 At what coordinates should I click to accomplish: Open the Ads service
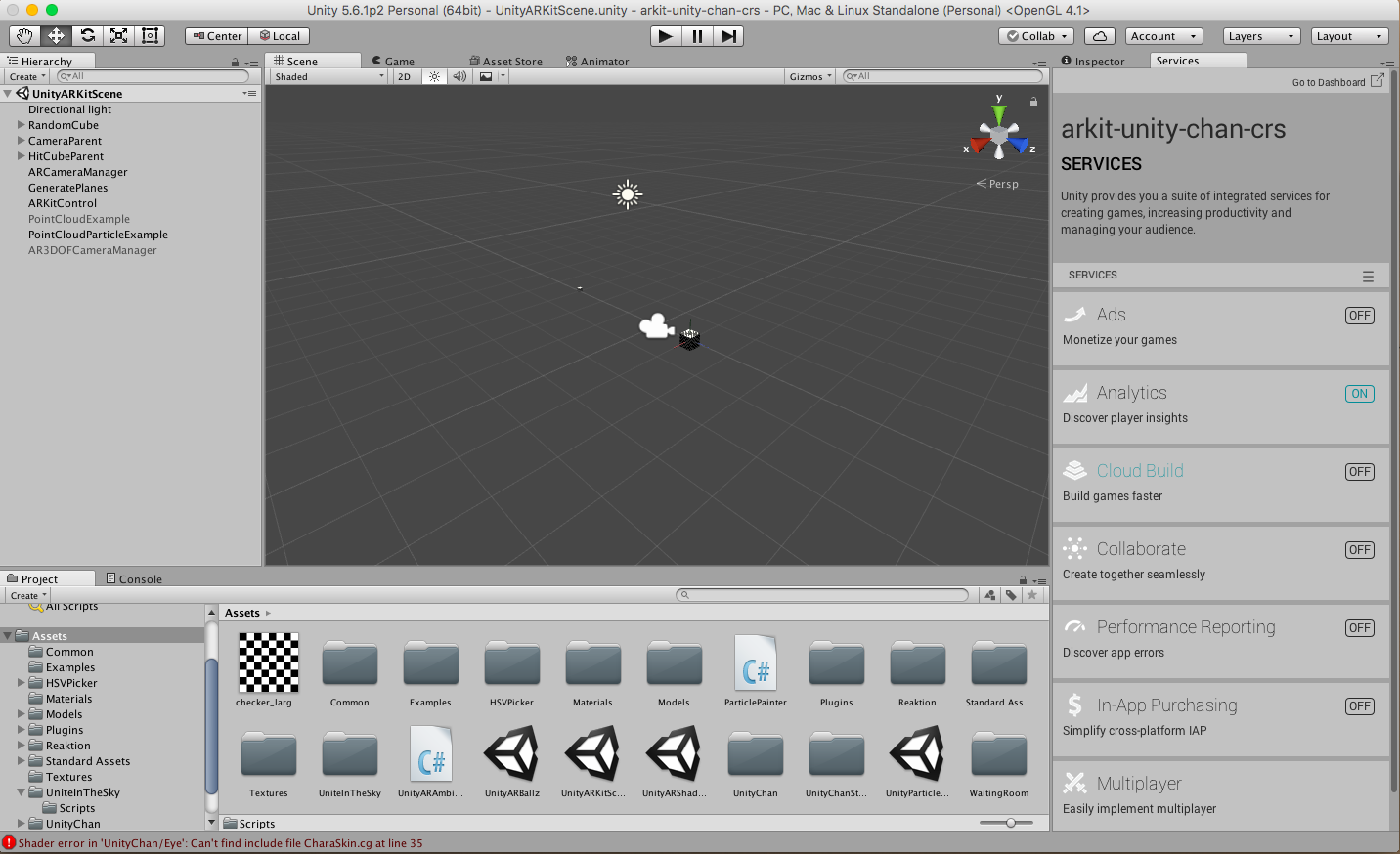click(1220, 327)
